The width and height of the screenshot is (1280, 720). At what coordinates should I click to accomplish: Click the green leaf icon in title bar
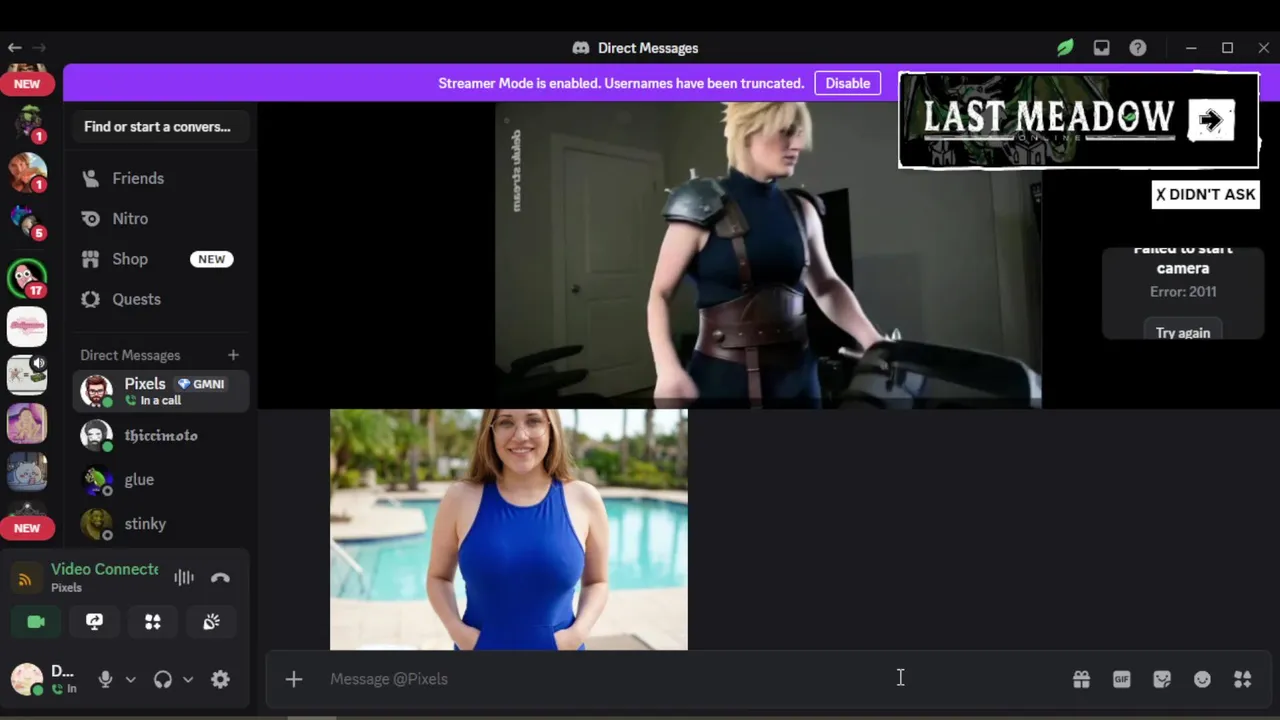[x=1065, y=48]
